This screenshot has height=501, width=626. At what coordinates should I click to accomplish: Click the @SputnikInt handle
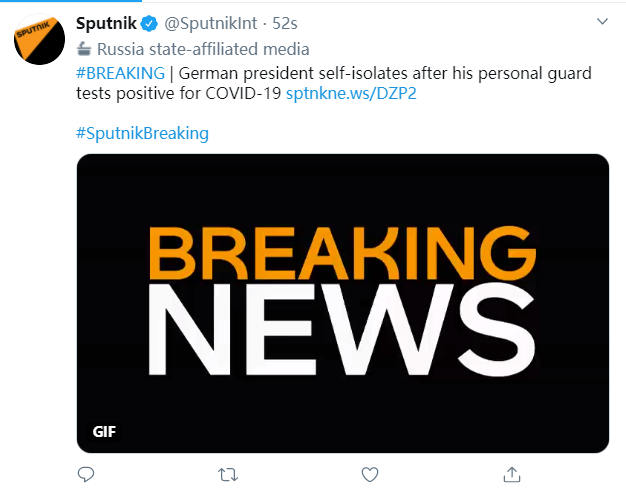point(214,24)
